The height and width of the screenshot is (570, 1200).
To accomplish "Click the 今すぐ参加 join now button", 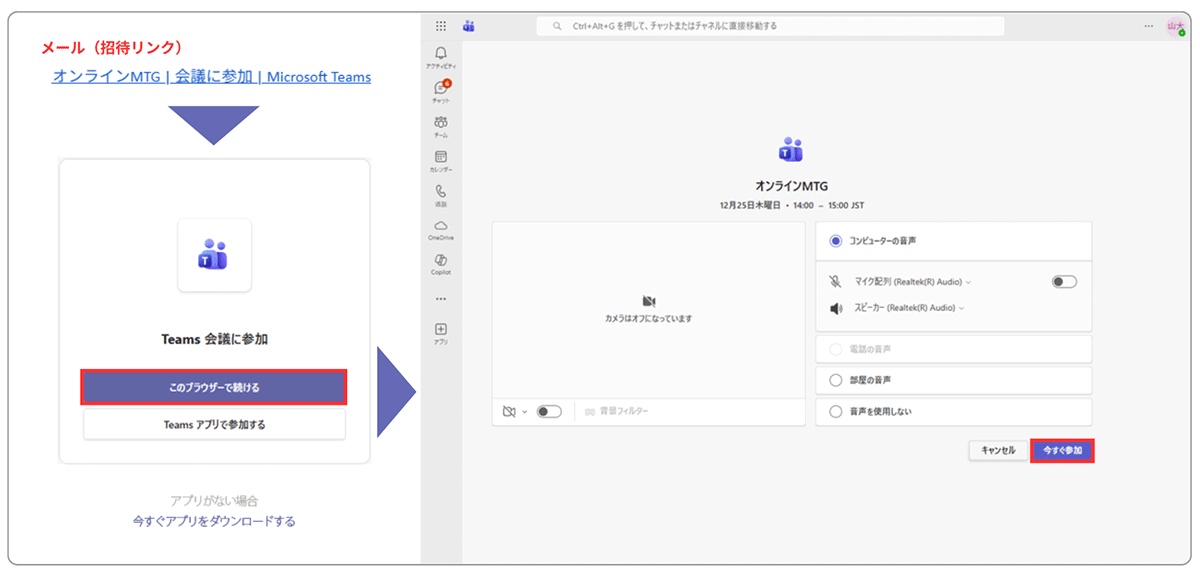I will 1062,450.
